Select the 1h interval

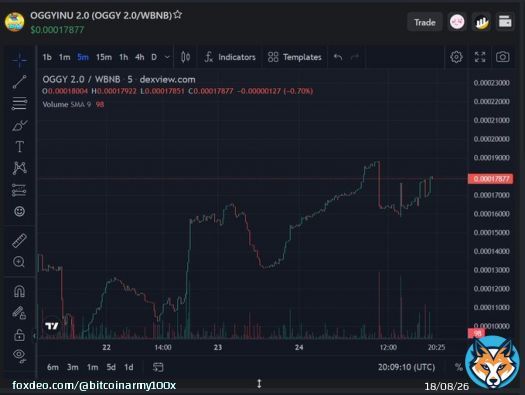coord(124,57)
